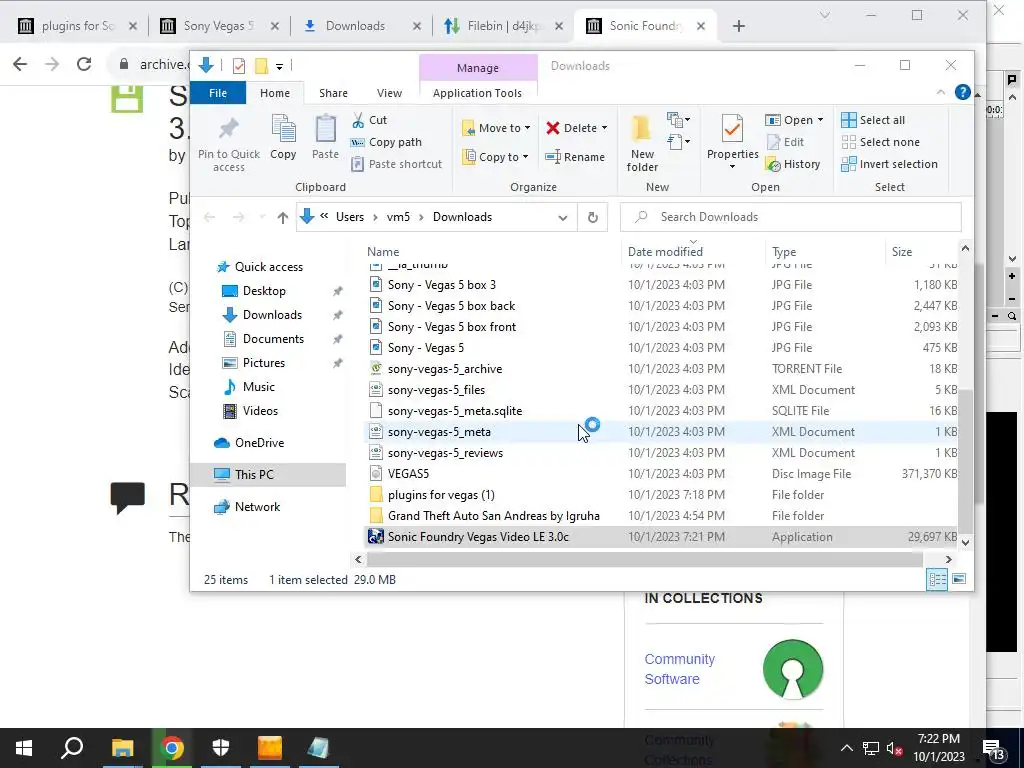Expand the Properties dropdown arrow
1024x768 pixels.
pos(732,167)
